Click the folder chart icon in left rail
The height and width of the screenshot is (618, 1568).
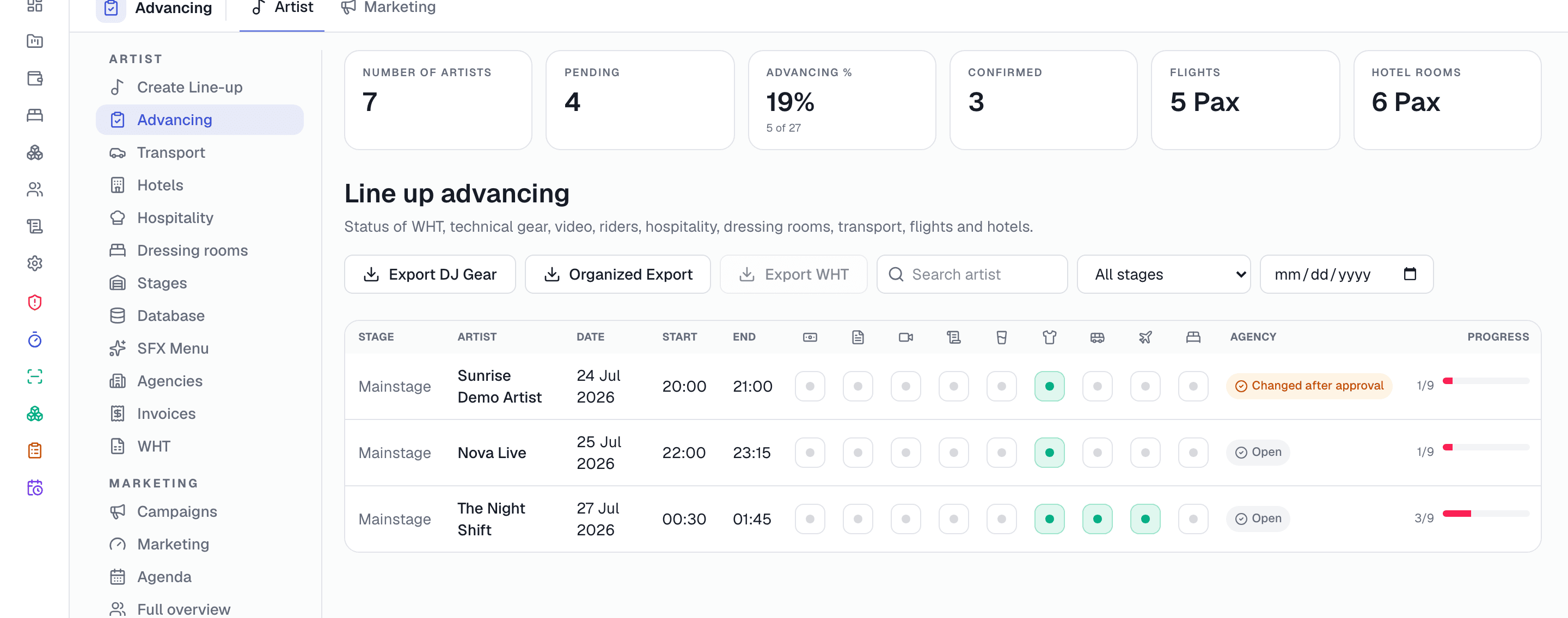pos(35,41)
